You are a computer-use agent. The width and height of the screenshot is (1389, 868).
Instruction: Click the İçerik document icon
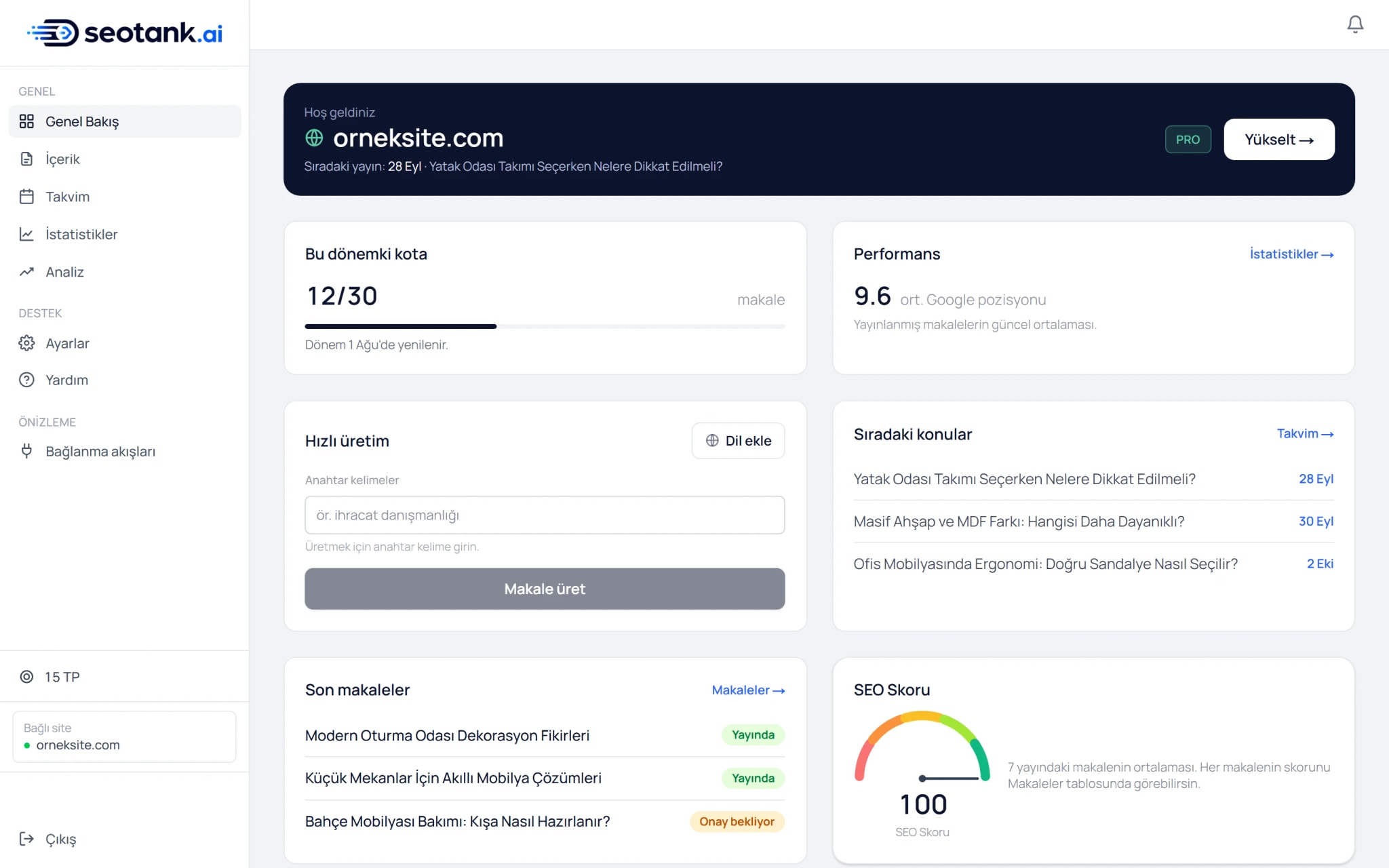[26, 159]
